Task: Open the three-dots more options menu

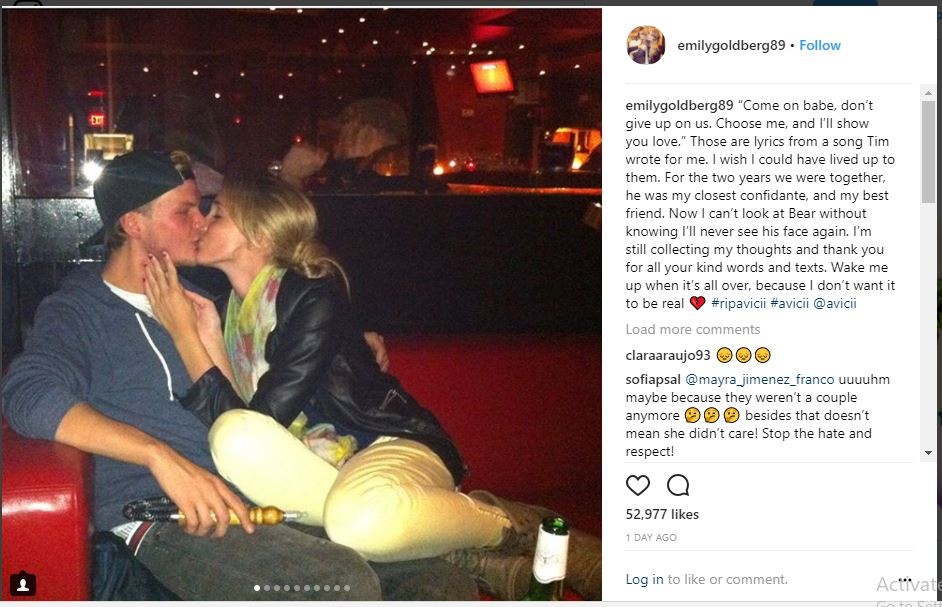Action: [x=905, y=579]
